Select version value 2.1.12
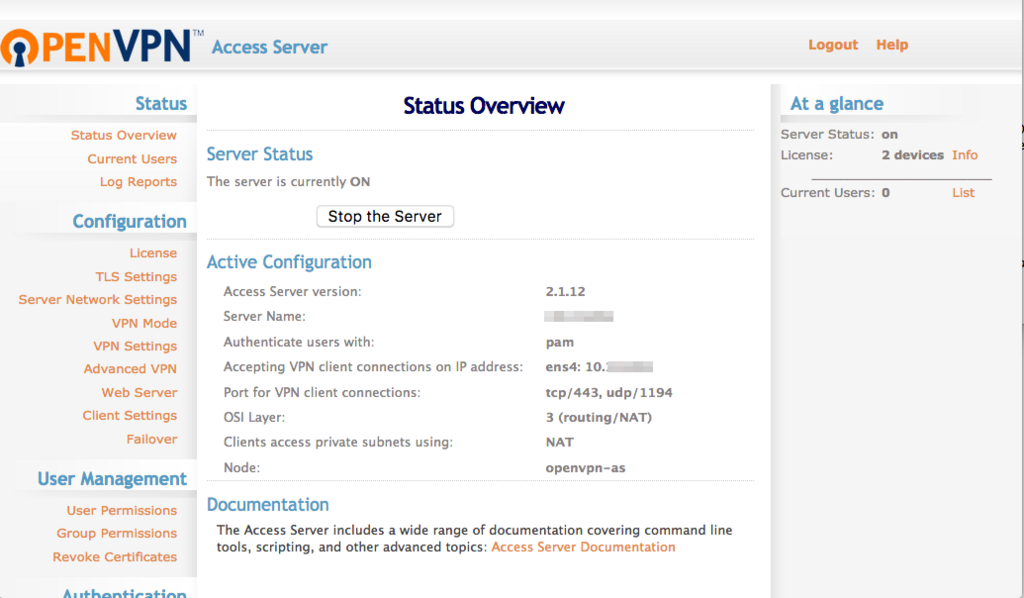The height and width of the screenshot is (598, 1024). click(566, 291)
